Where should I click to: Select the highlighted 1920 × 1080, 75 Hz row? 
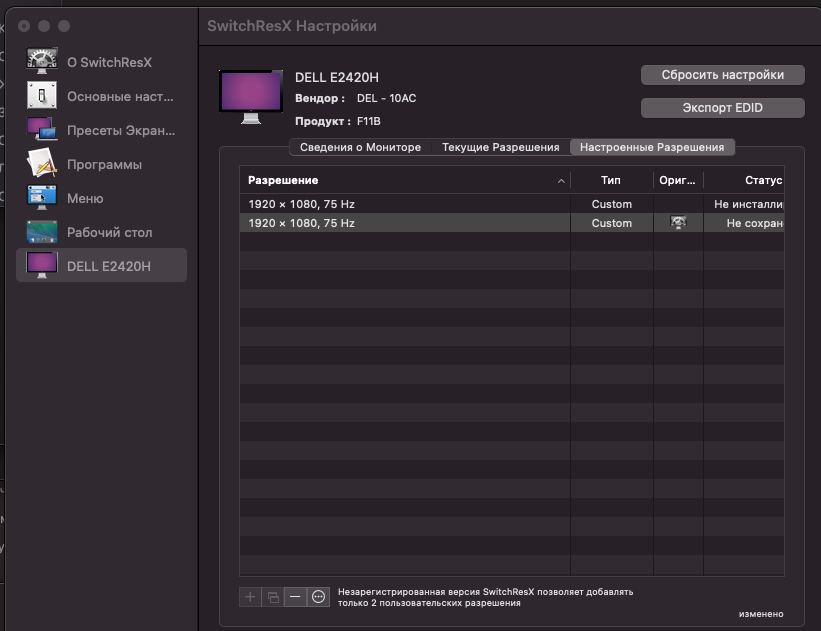click(x=512, y=223)
